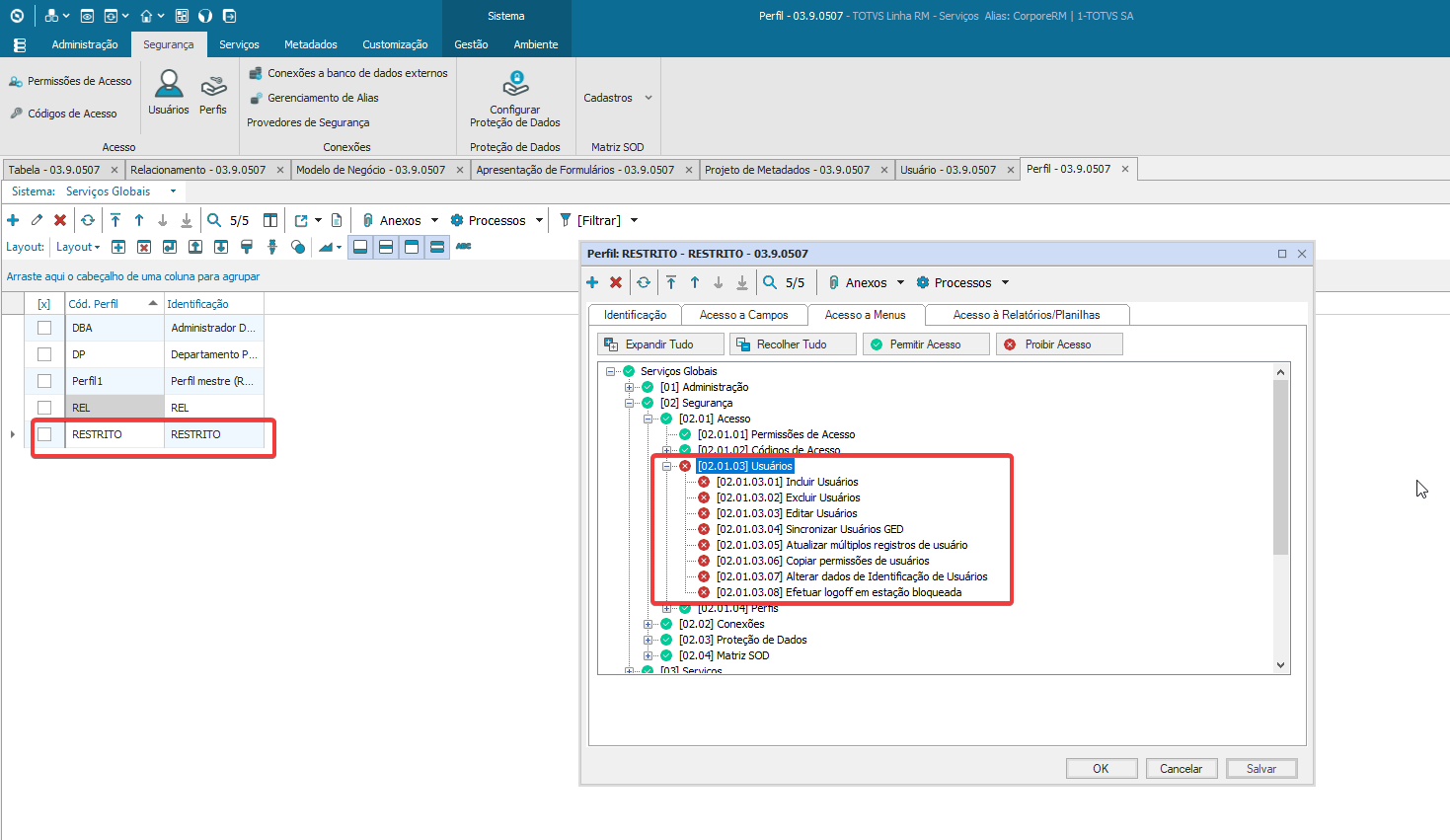The width and height of the screenshot is (1450, 840).
Task: Click the main window add record plus icon
Action: pos(13,220)
